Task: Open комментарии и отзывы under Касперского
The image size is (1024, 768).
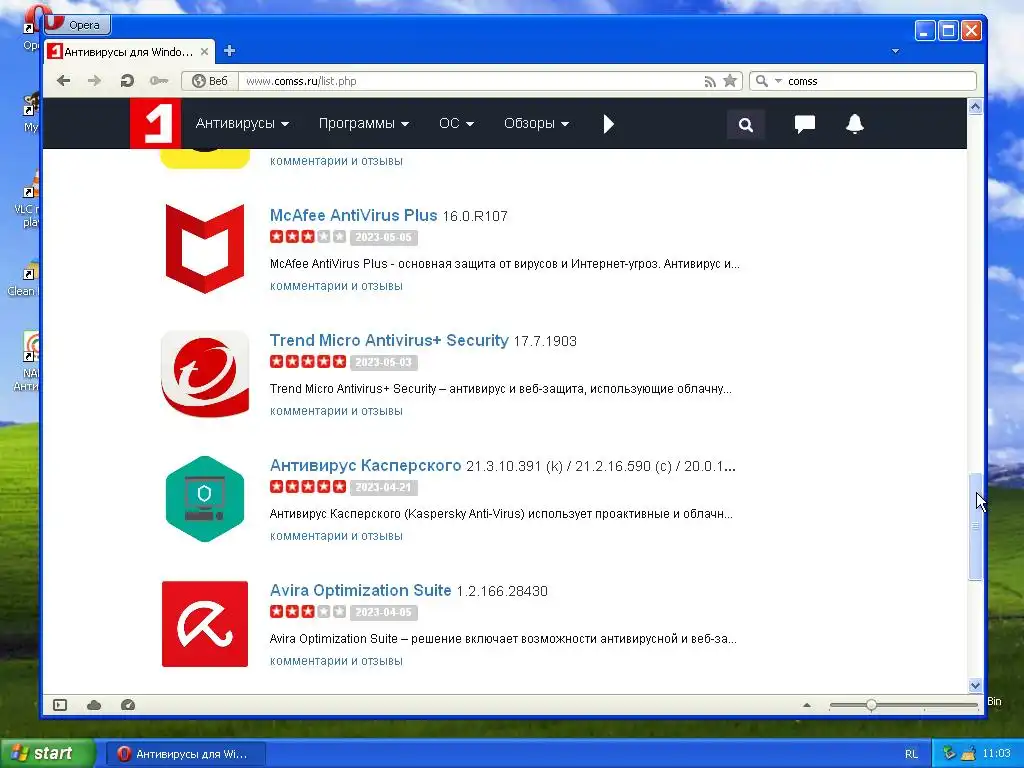Action: coord(336,536)
